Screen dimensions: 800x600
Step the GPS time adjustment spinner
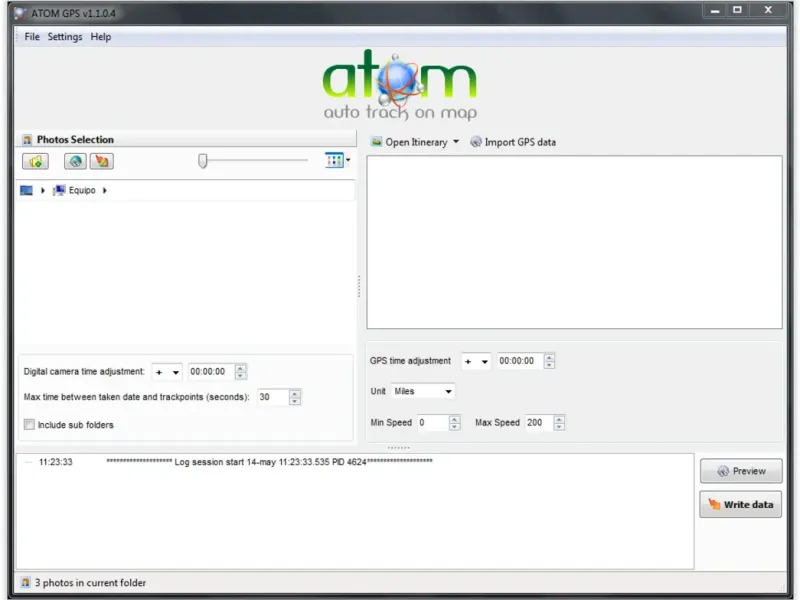(549, 361)
